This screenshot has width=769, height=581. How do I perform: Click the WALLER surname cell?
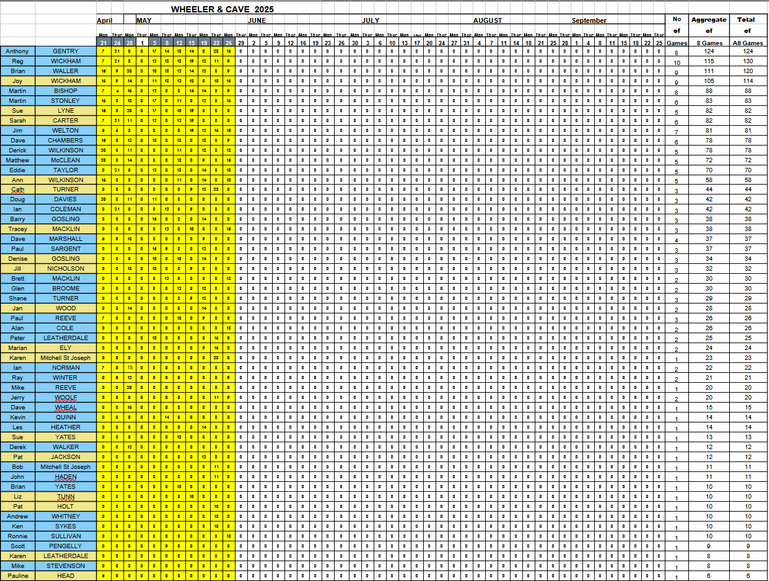point(66,71)
